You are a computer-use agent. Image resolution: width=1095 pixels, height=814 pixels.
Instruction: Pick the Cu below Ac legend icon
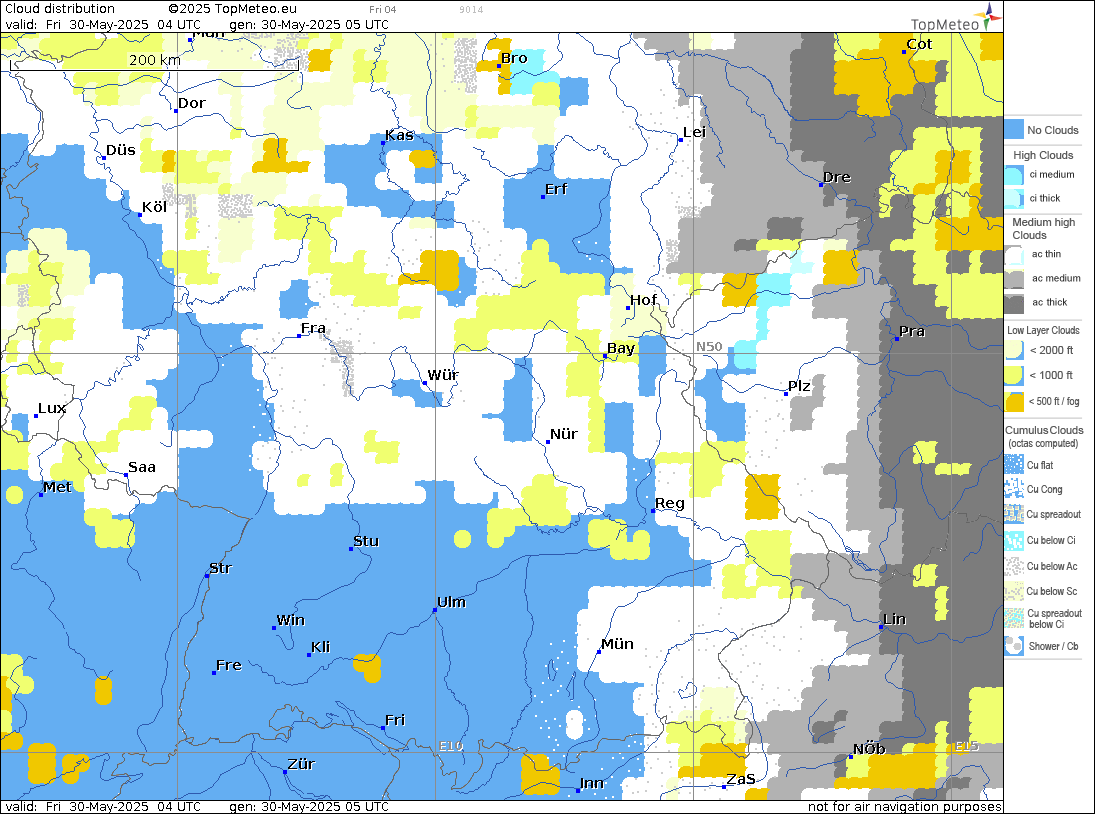1014,566
